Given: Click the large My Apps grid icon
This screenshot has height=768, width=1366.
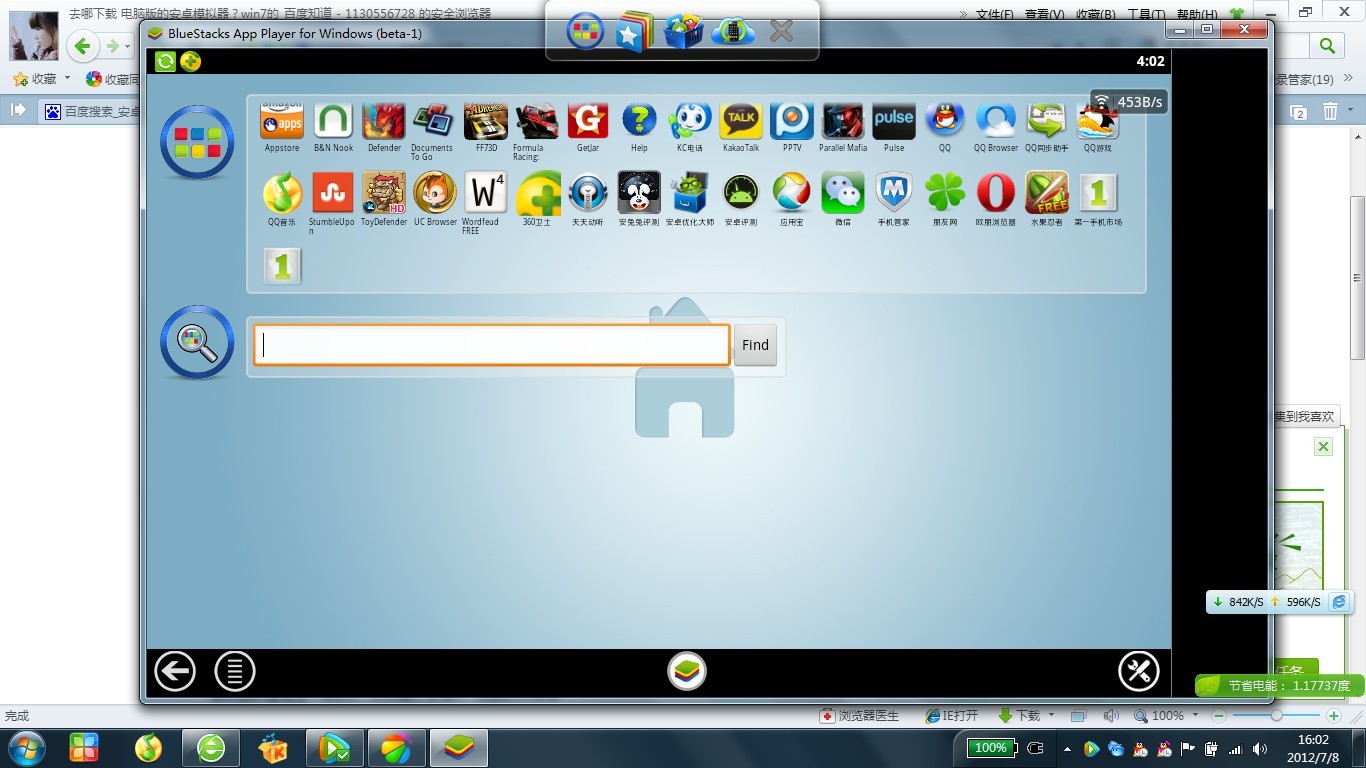Looking at the screenshot, I should pos(197,142).
